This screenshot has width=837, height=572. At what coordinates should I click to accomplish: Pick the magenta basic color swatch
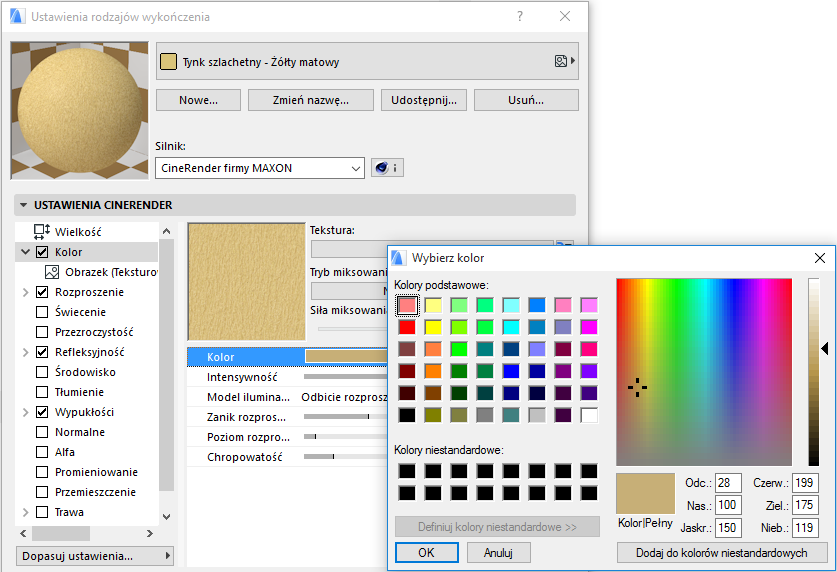(589, 327)
